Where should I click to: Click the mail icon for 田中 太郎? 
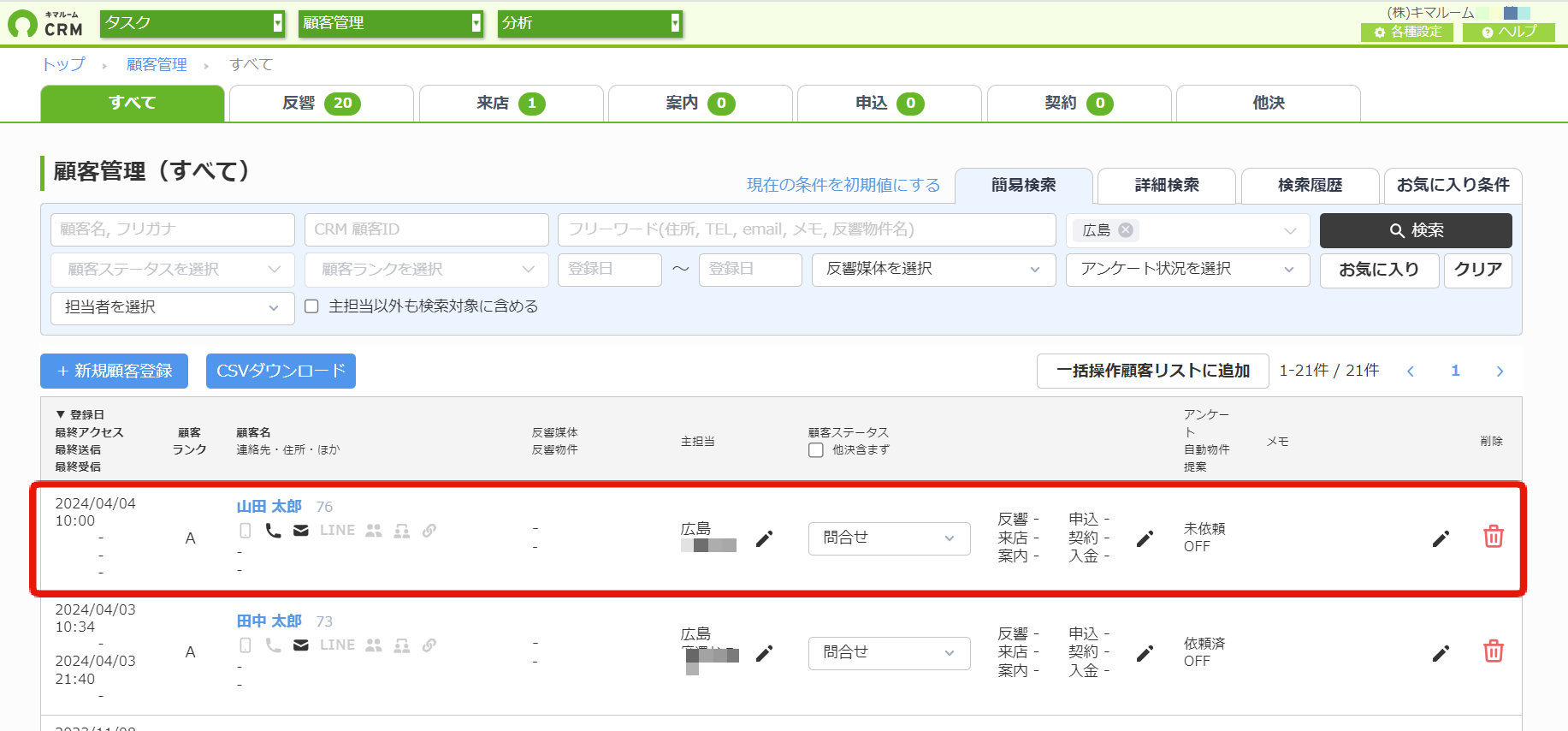click(301, 645)
